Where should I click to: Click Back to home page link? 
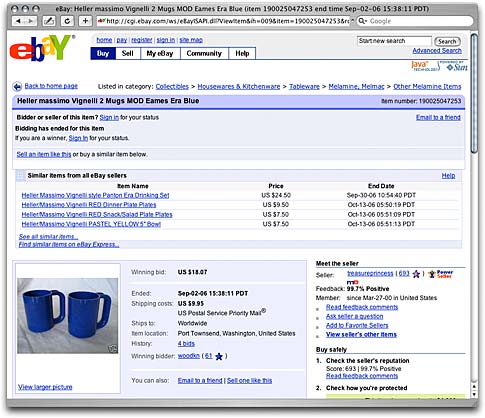click(51, 86)
